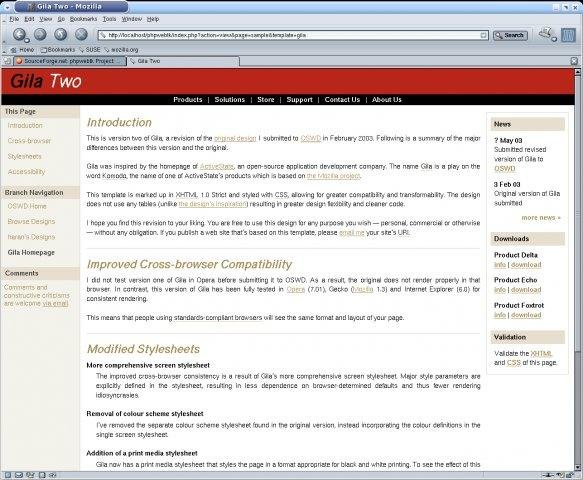Click the vertical scrollbar down arrow
583x480 pixels.
coord(578,467)
